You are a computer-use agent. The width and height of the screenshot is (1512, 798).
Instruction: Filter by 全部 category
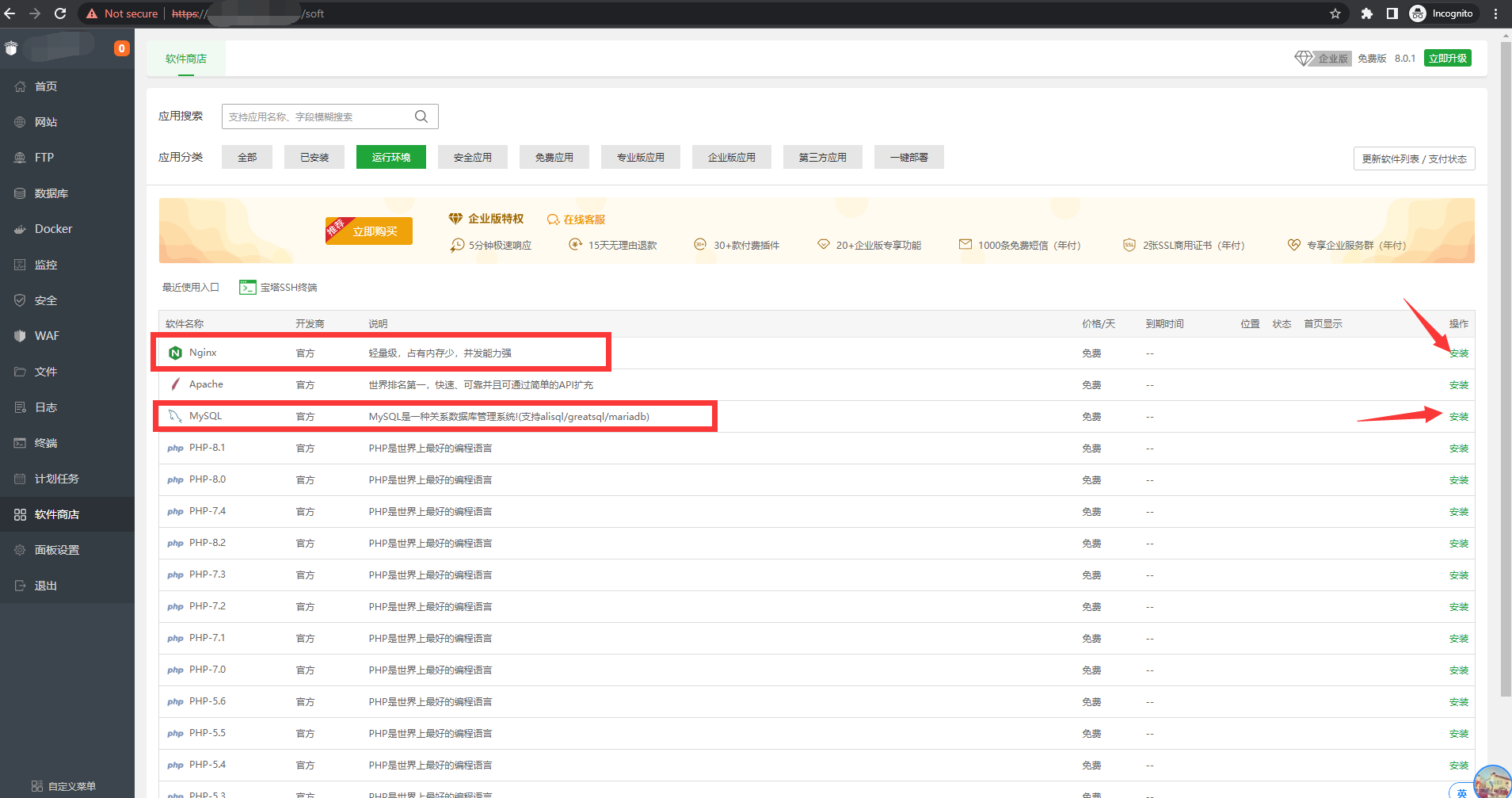pos(247,157)
